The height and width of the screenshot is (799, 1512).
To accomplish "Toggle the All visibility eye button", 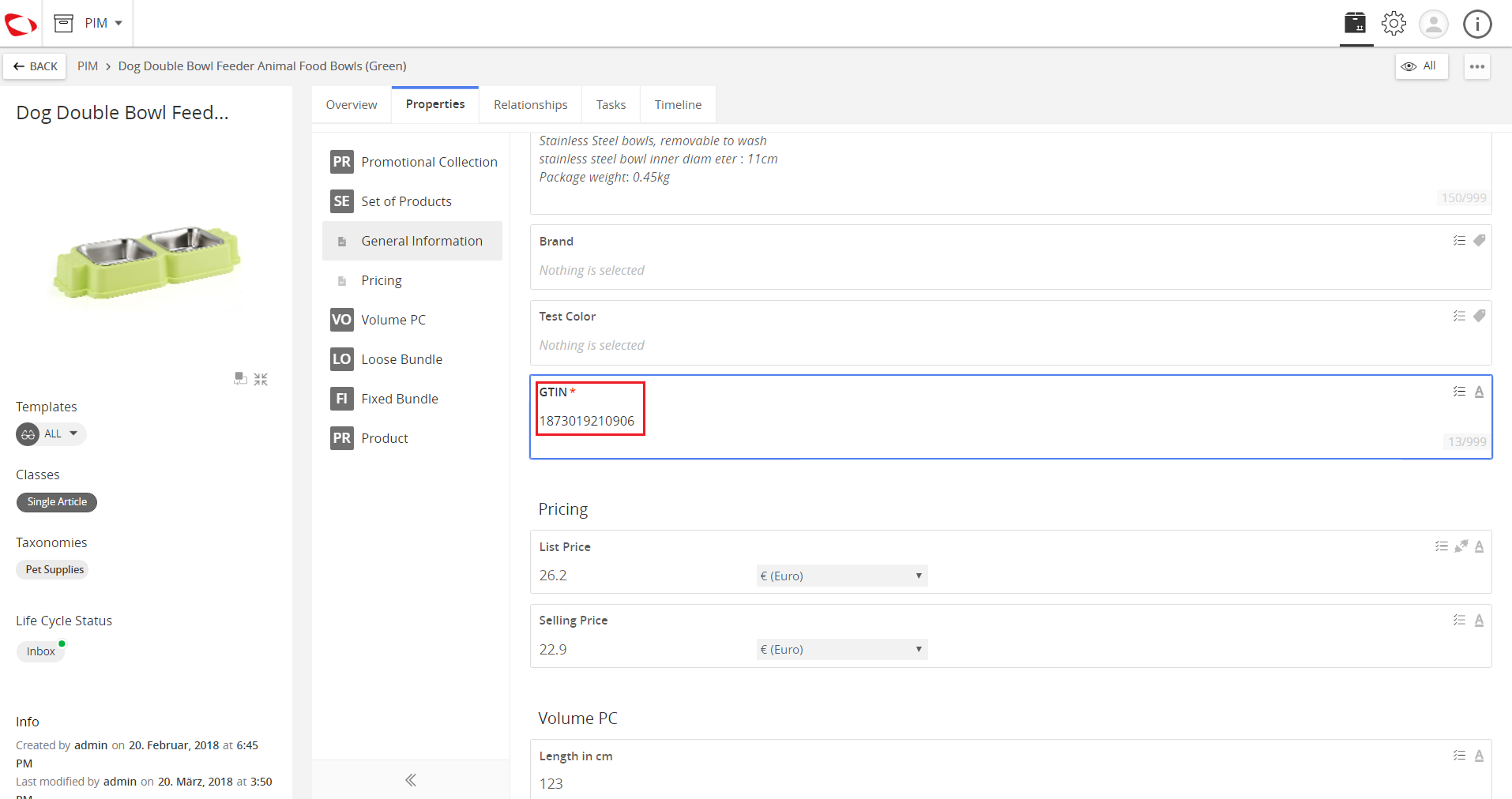I will 1421,66.
